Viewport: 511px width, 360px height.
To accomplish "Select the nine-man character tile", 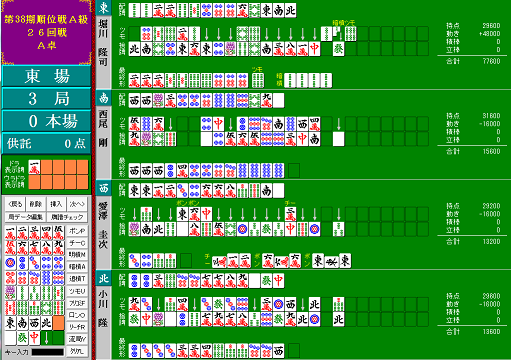I will [x=58, y=248].
